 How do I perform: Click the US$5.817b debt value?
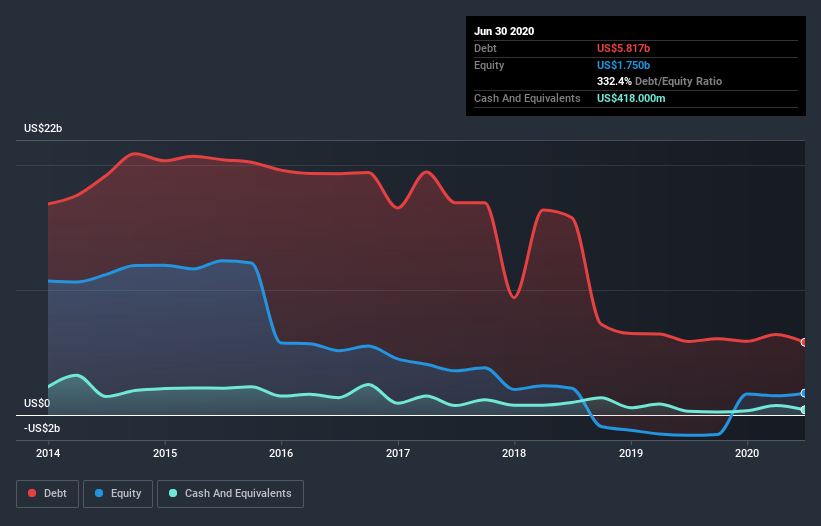point(624,48)
